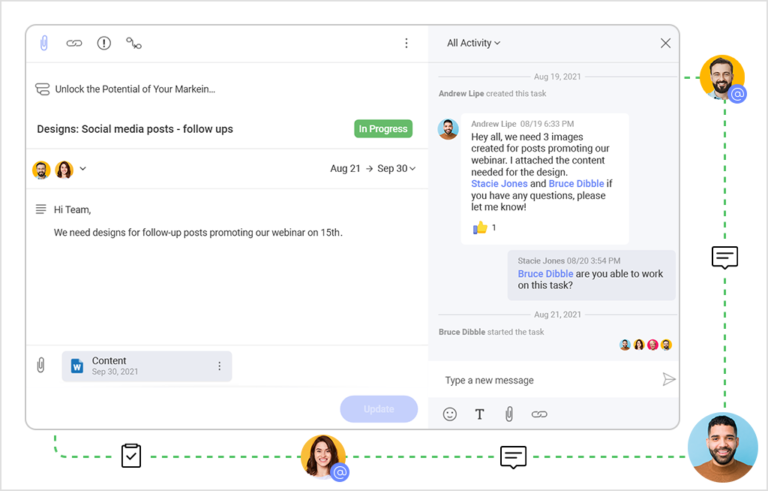Screen dimensions: 768x491
Task: Click the second assignee avatar, the woman
Action: pos(64,170)
